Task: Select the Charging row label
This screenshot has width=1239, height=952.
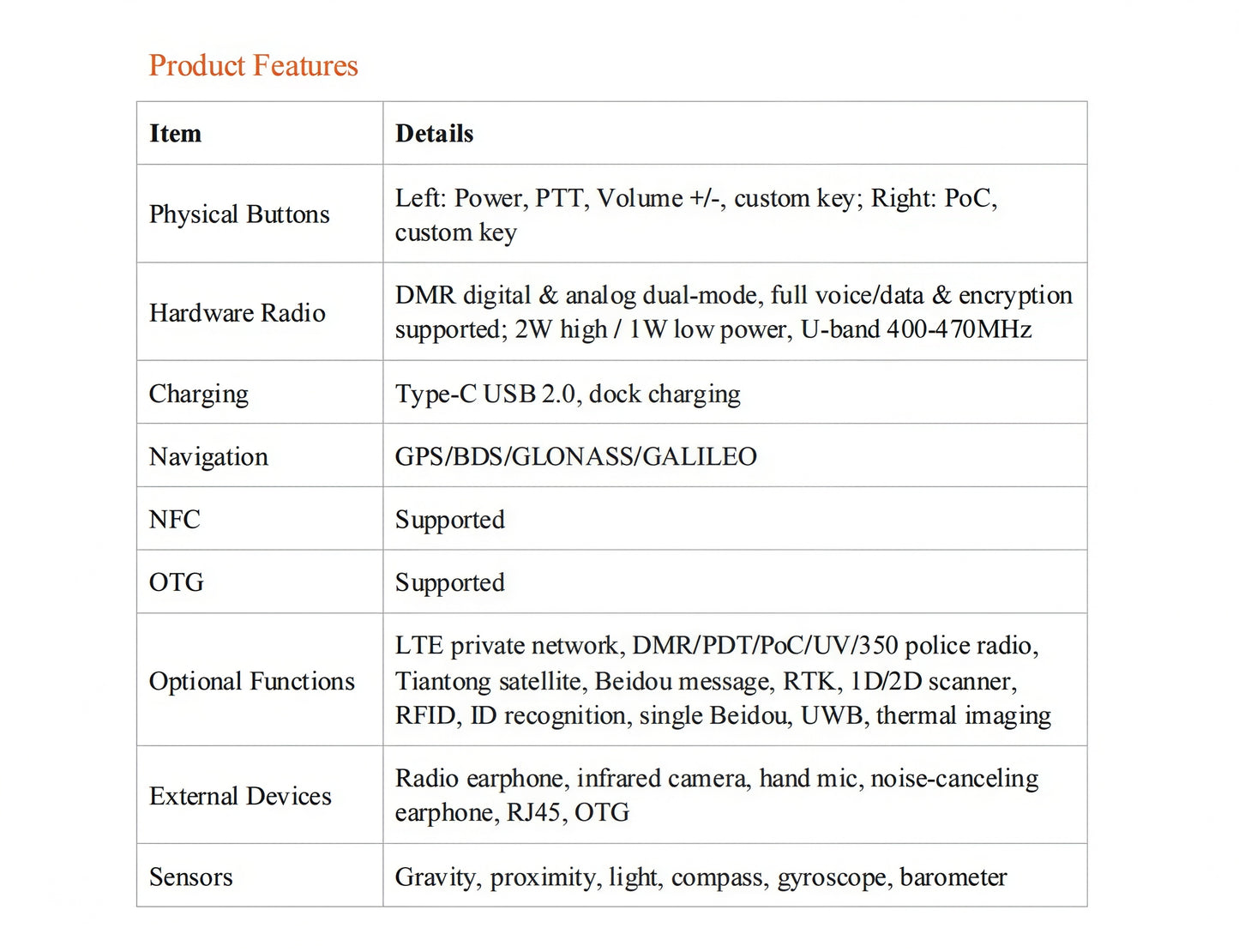Action: point(199,395)
